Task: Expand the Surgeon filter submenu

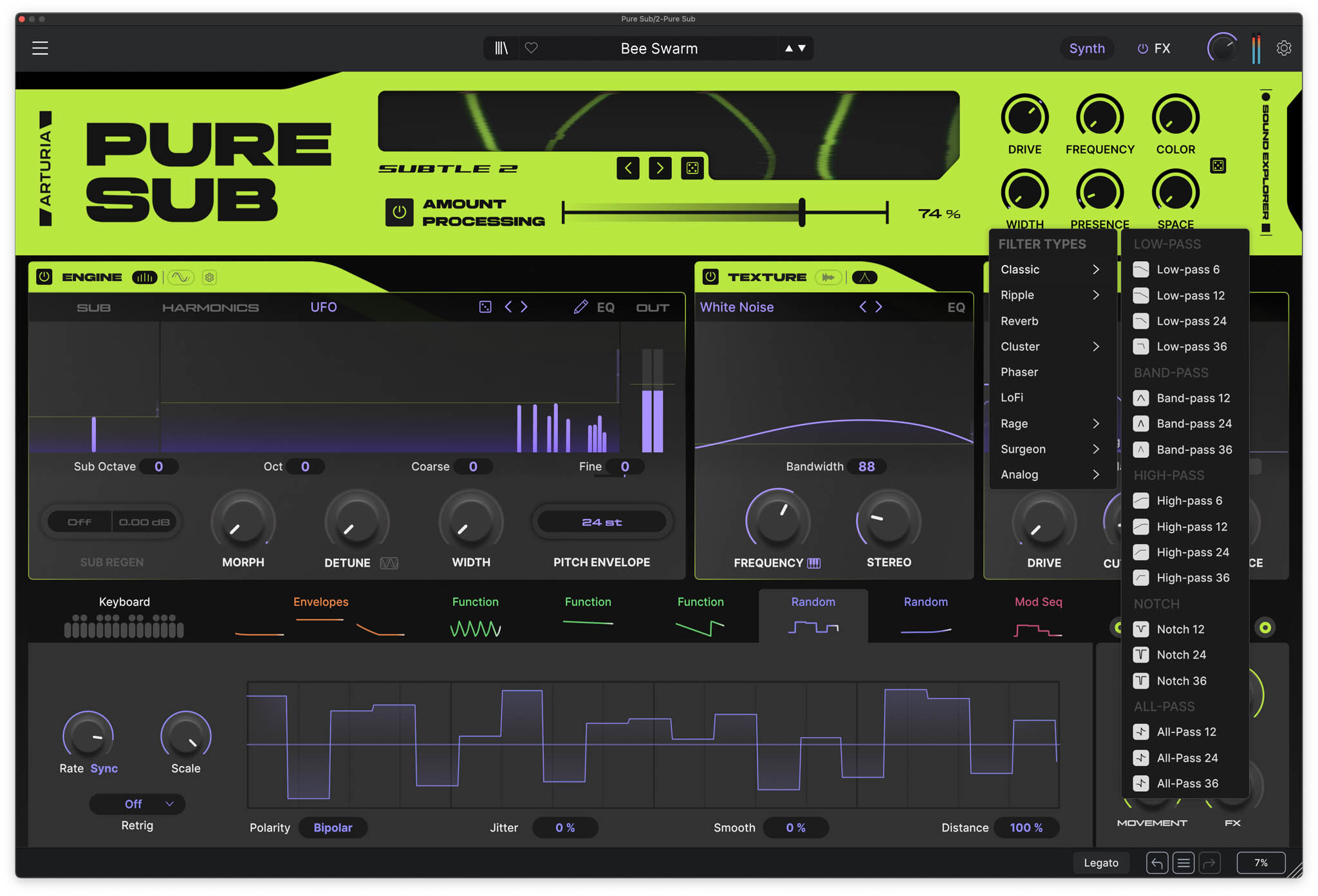Action: click(1052, 449)
